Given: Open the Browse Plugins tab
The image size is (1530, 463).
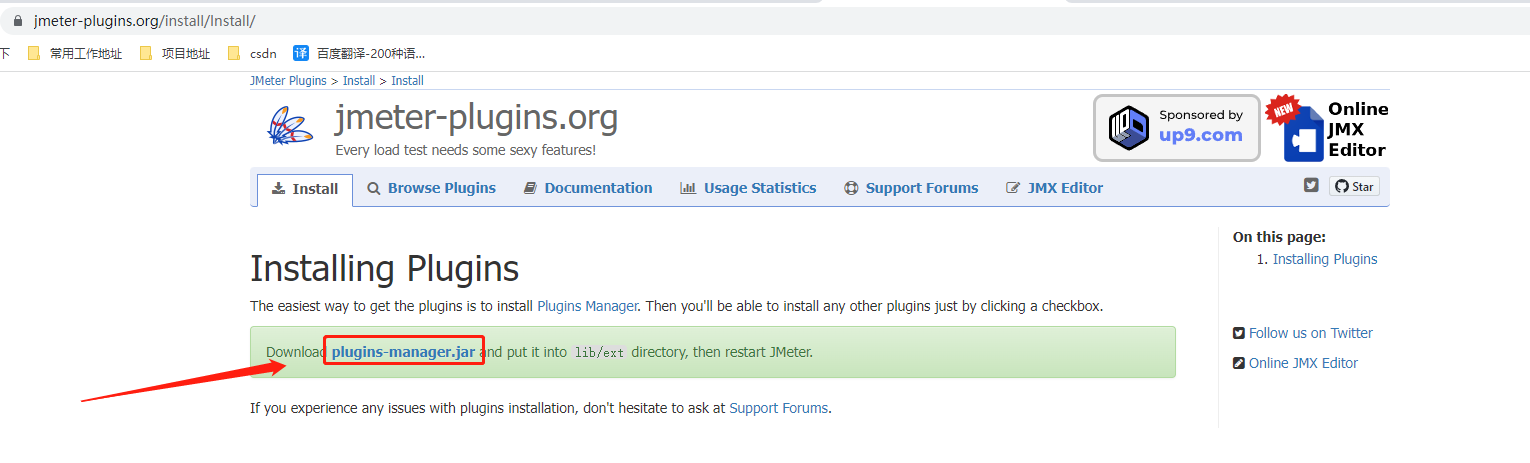Looking at the screenshot, I should coord(431,188).
